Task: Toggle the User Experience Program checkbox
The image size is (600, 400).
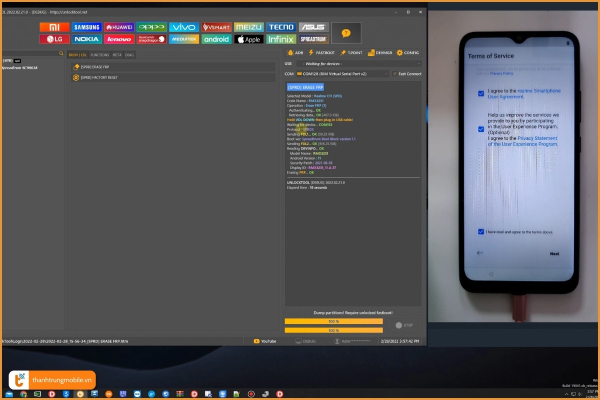Action: [481, 128]
